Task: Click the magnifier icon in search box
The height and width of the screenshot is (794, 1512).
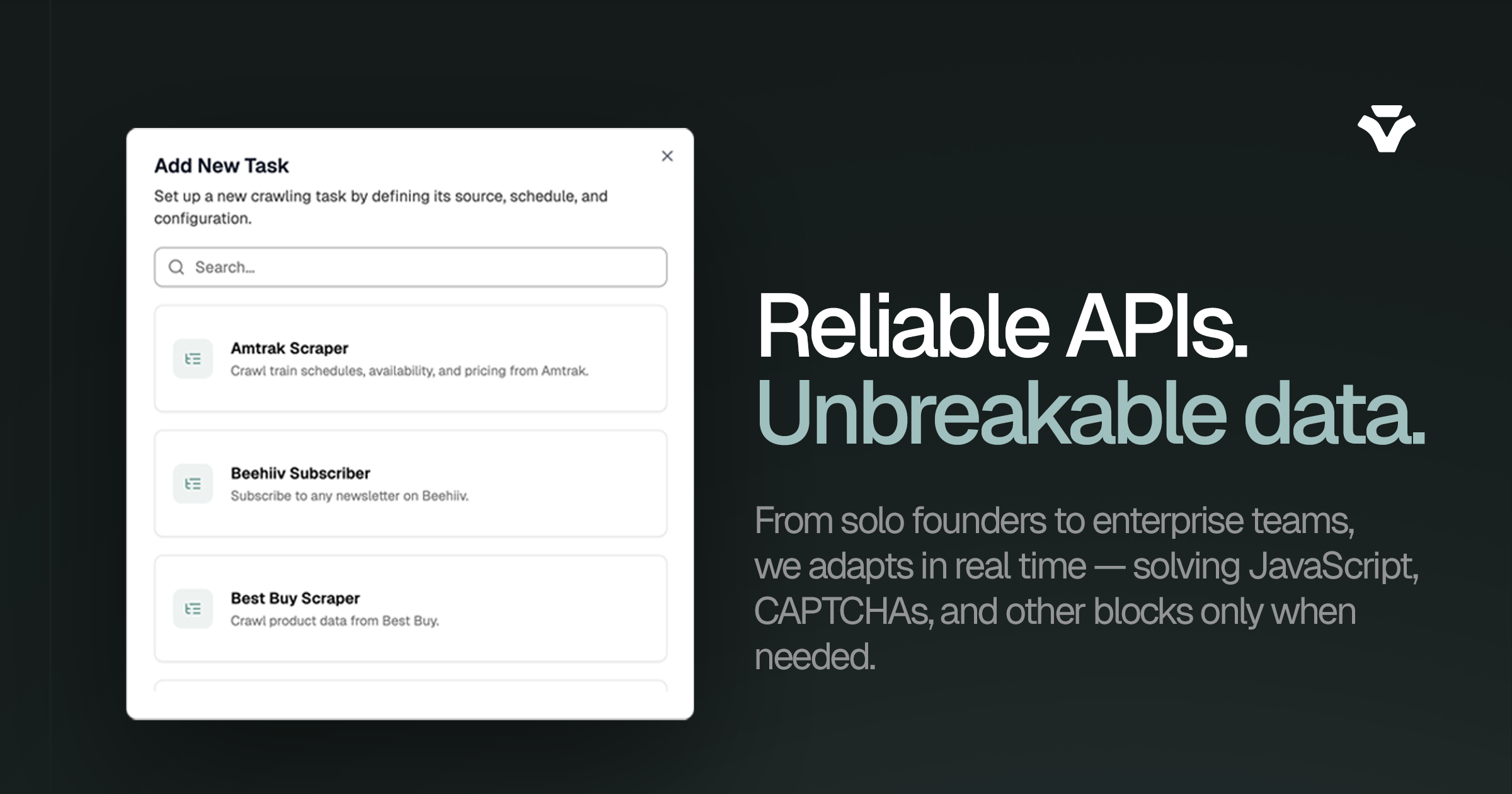Action: pos(176,267)
